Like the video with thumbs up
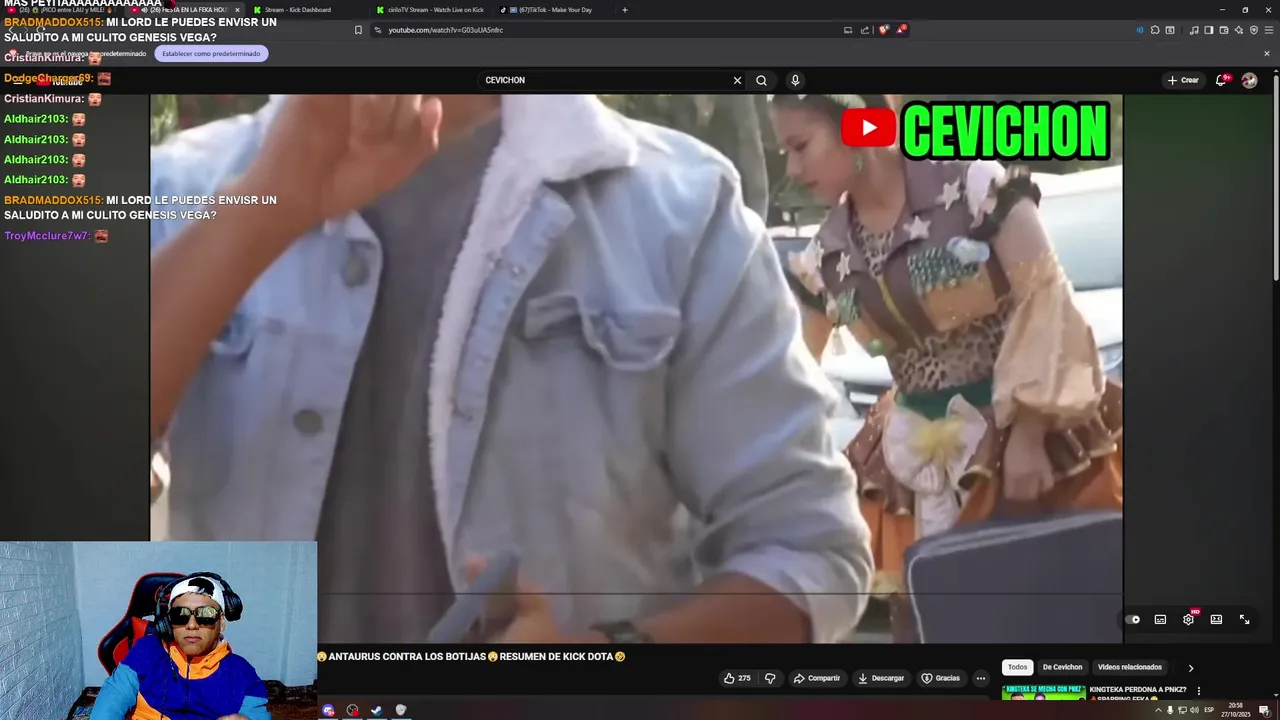The image size is (1280, 720). click(737, 678)
